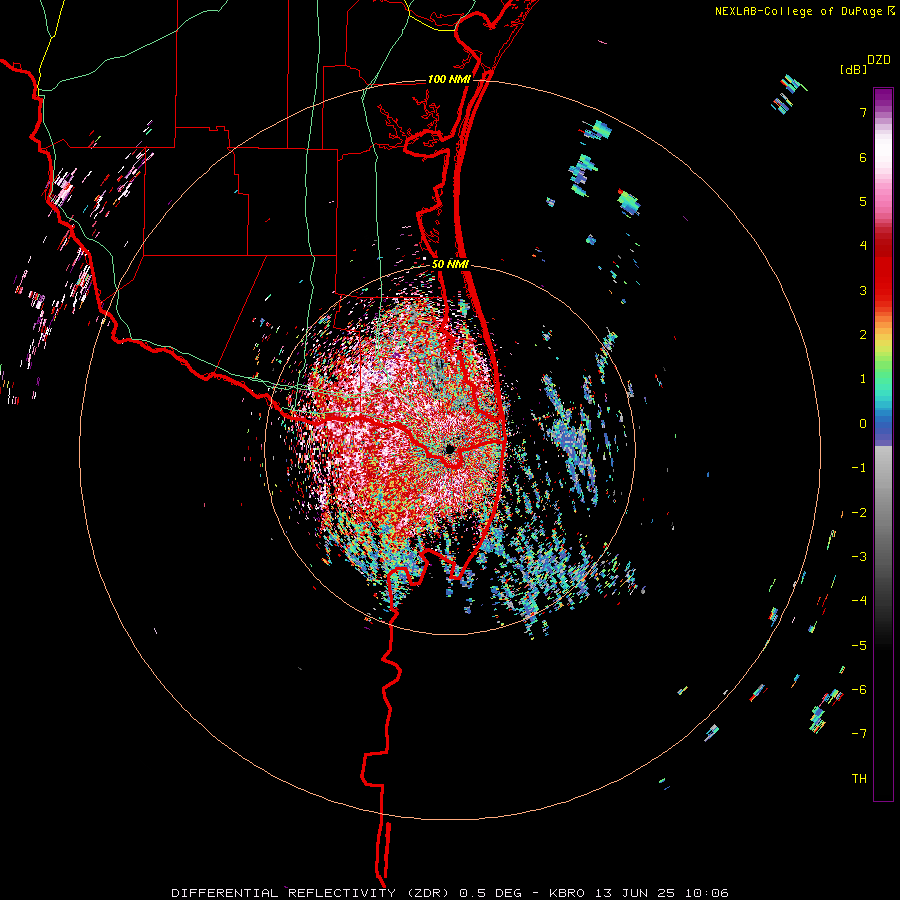Viewport: 900px width, 900px height.
Task: Click the -2 value on the color scale
Action: click(859, 513)
